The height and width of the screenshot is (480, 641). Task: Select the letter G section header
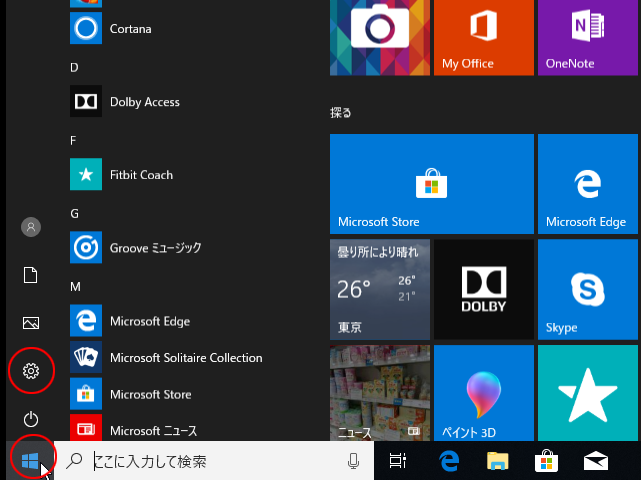point(74,213)
